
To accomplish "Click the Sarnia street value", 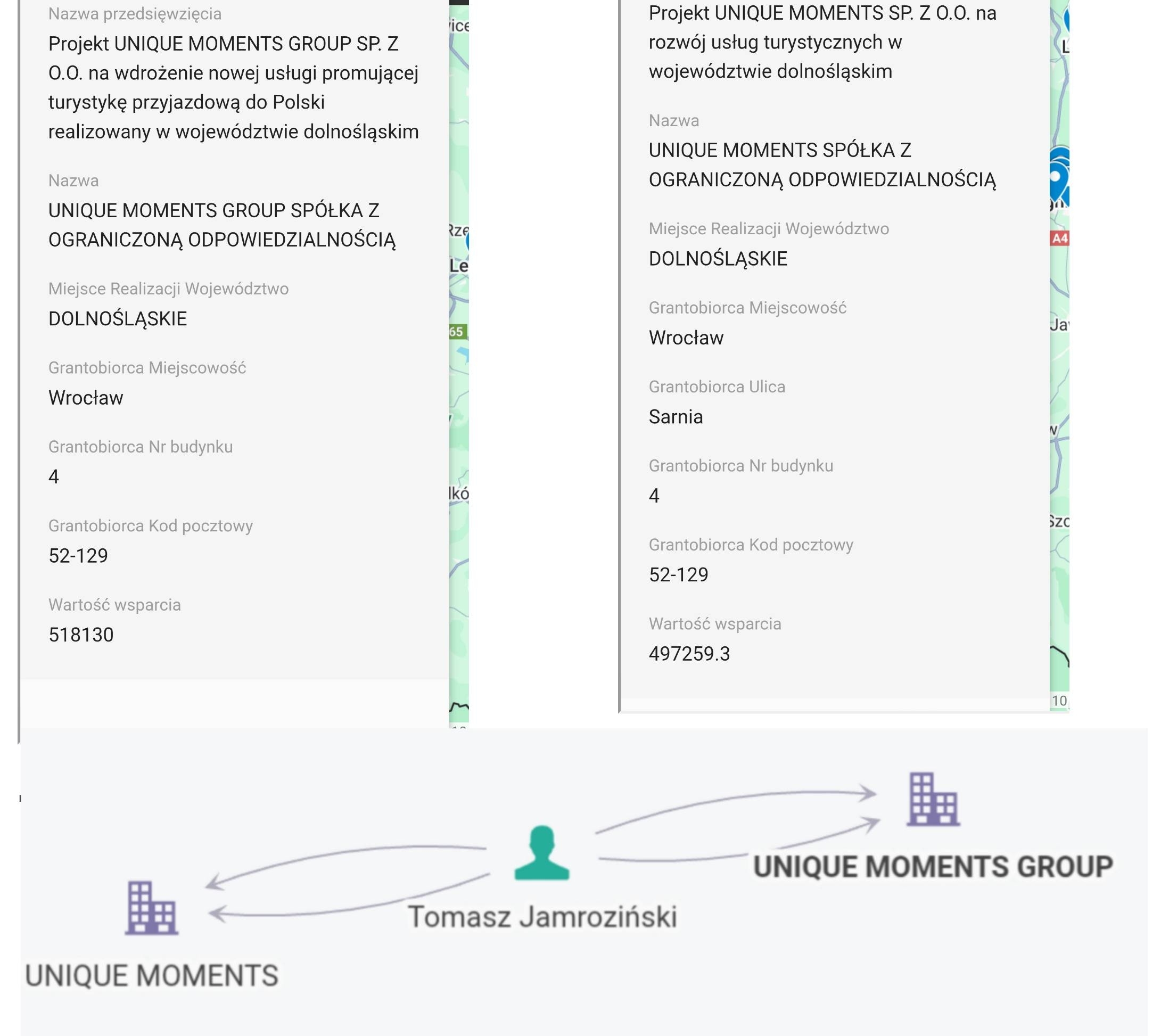I will click(676, 416).
